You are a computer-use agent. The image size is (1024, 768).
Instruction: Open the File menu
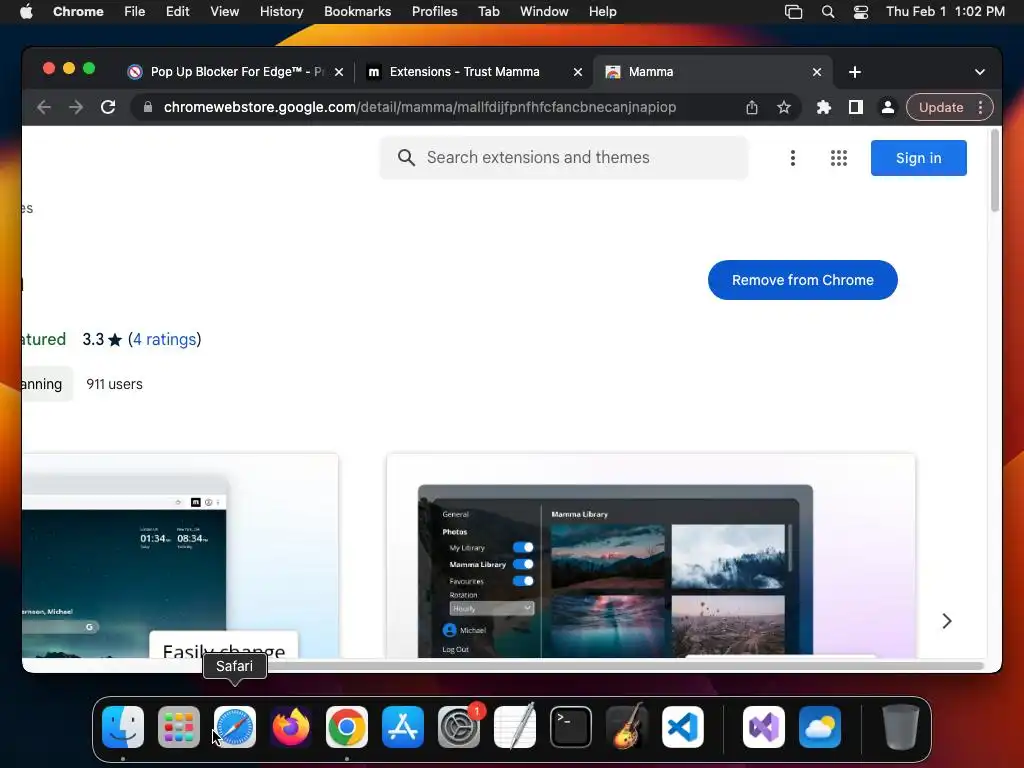tap(135, 12)
